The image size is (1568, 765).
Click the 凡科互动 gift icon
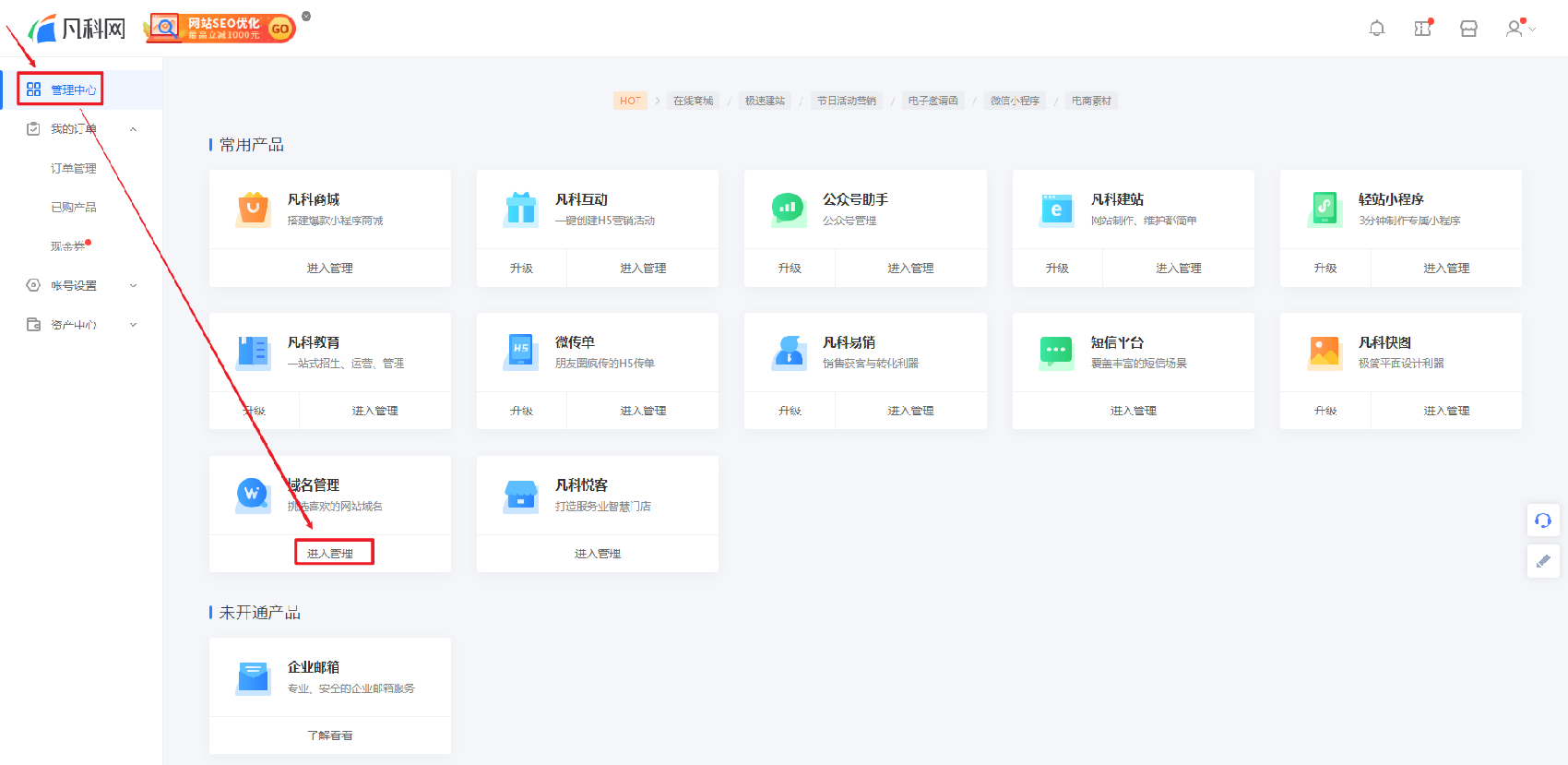[x=521, y=209]
